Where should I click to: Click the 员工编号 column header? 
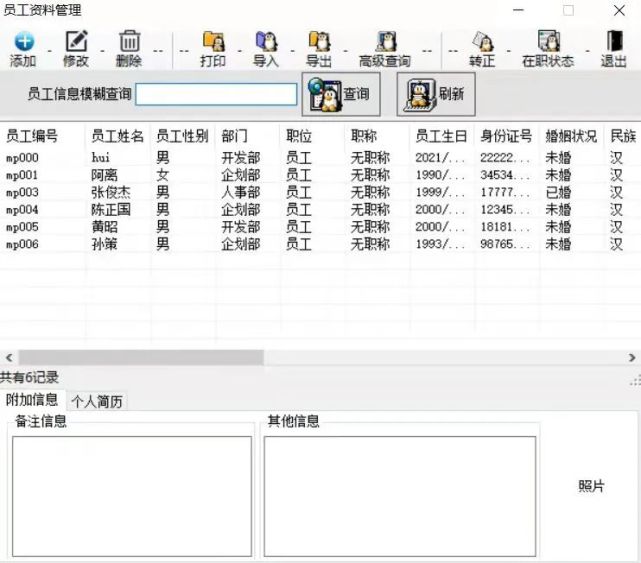(x=32, y=136)
